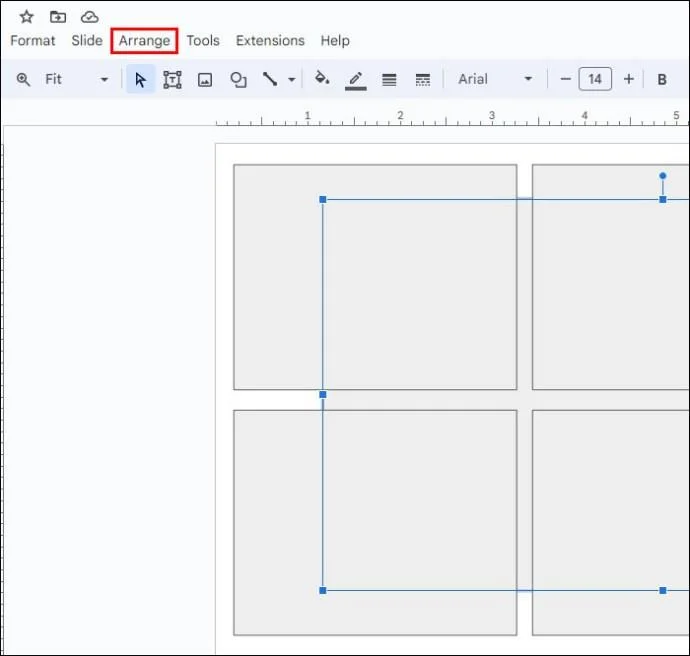Select the Text box tool
Viewport: 690px width, 656px height.
tap(172, 80)
